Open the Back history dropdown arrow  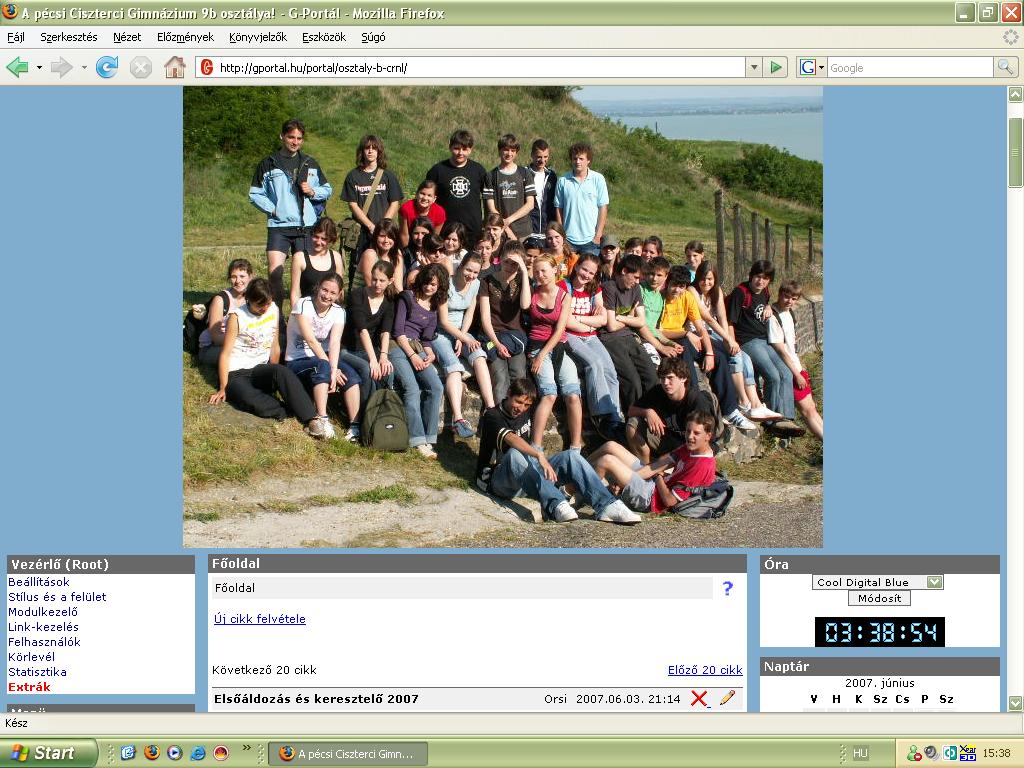(x=39, y=67)
